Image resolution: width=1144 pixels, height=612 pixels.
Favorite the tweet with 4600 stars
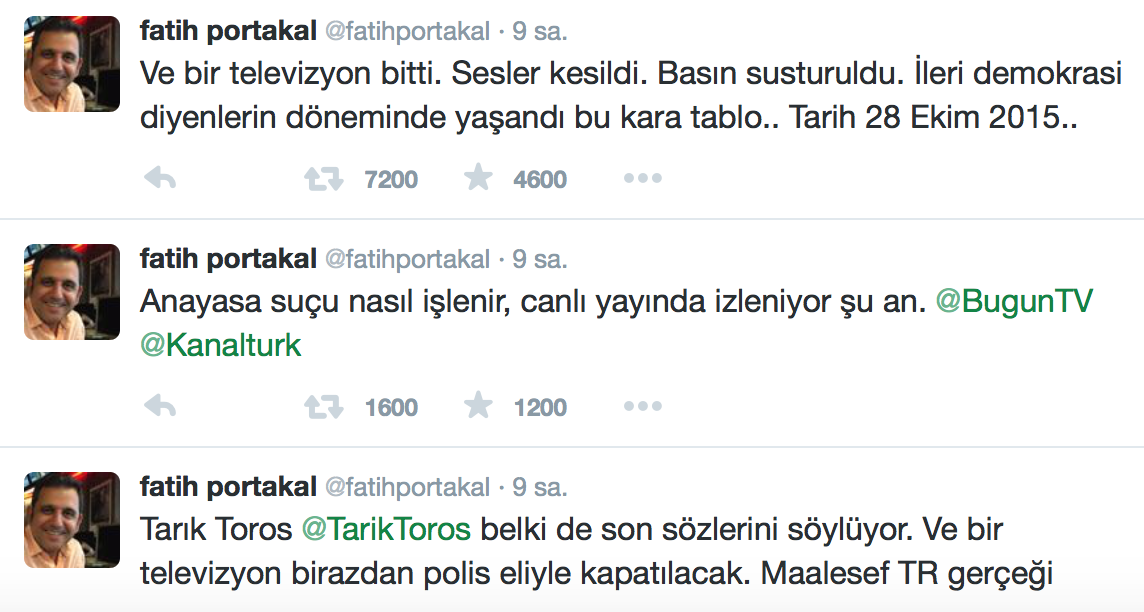tap(479, 179)
